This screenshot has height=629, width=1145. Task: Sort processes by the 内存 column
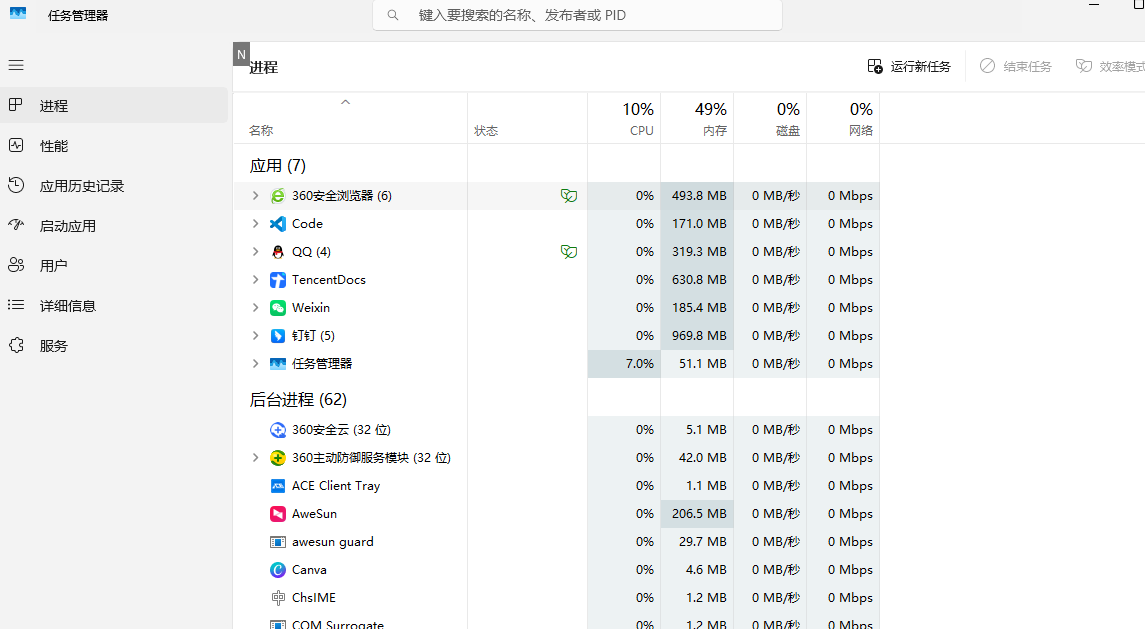point(697,118)
